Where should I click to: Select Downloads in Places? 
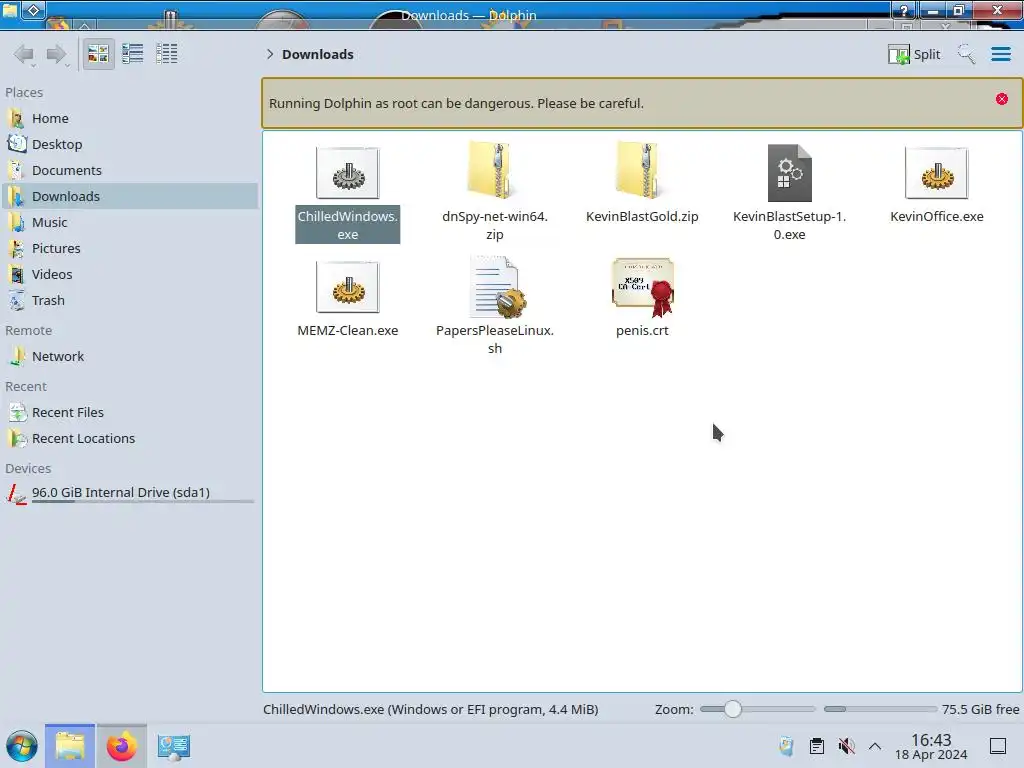tap(130, 197)
